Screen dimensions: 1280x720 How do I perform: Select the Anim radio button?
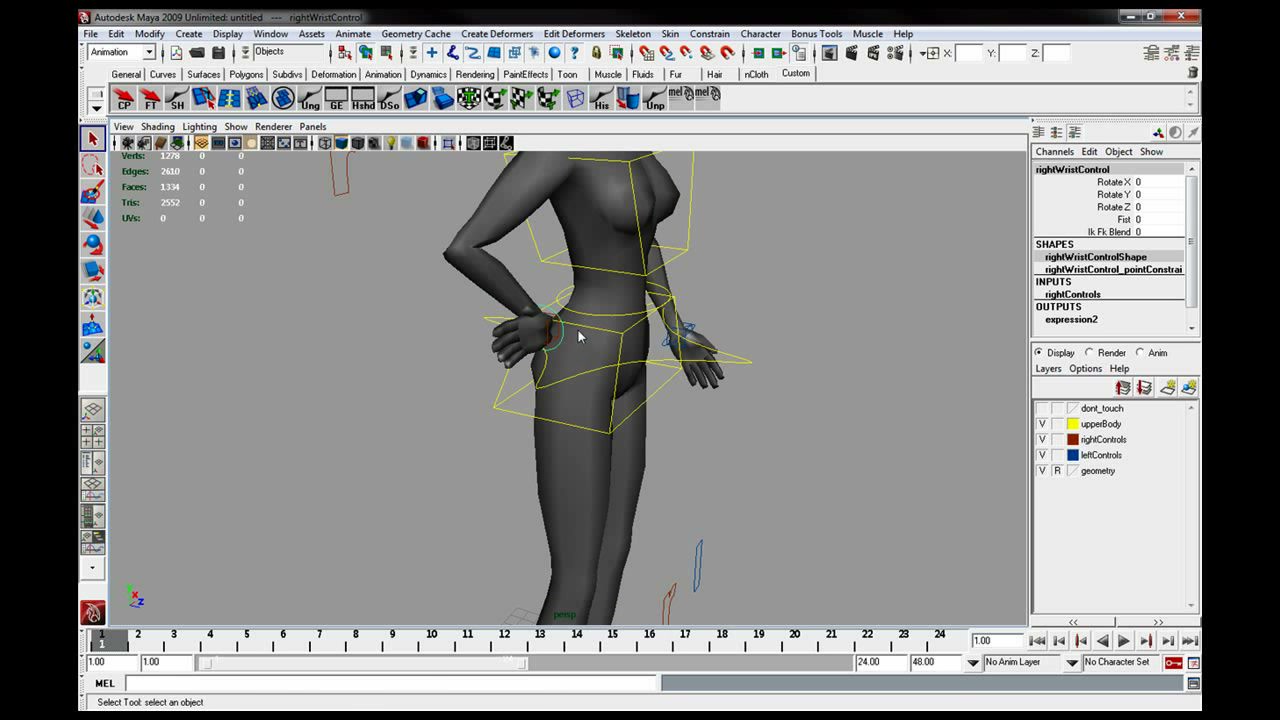1151,352
